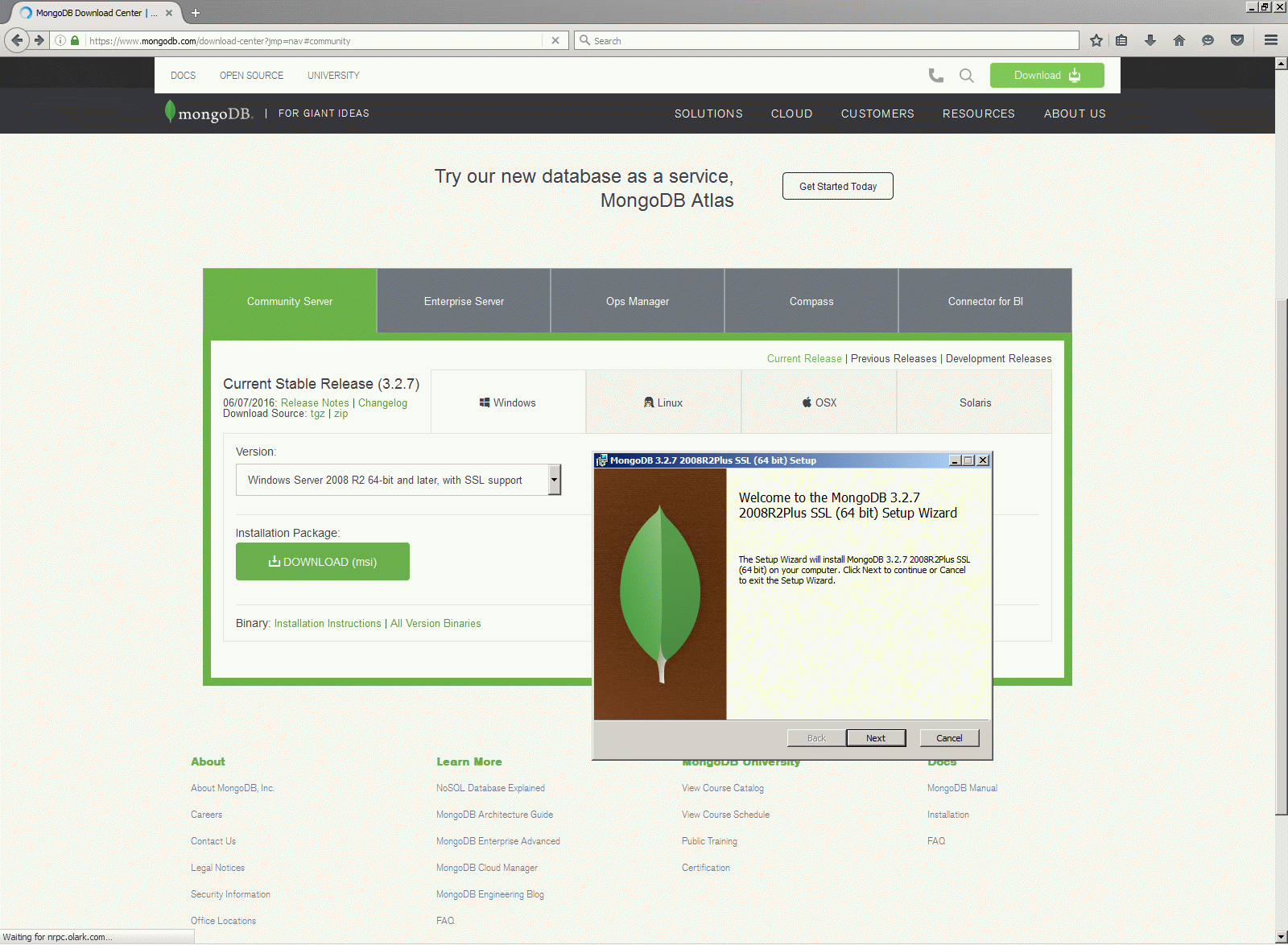
Task: Open the Previous Releases link
Action: [894, 359]
